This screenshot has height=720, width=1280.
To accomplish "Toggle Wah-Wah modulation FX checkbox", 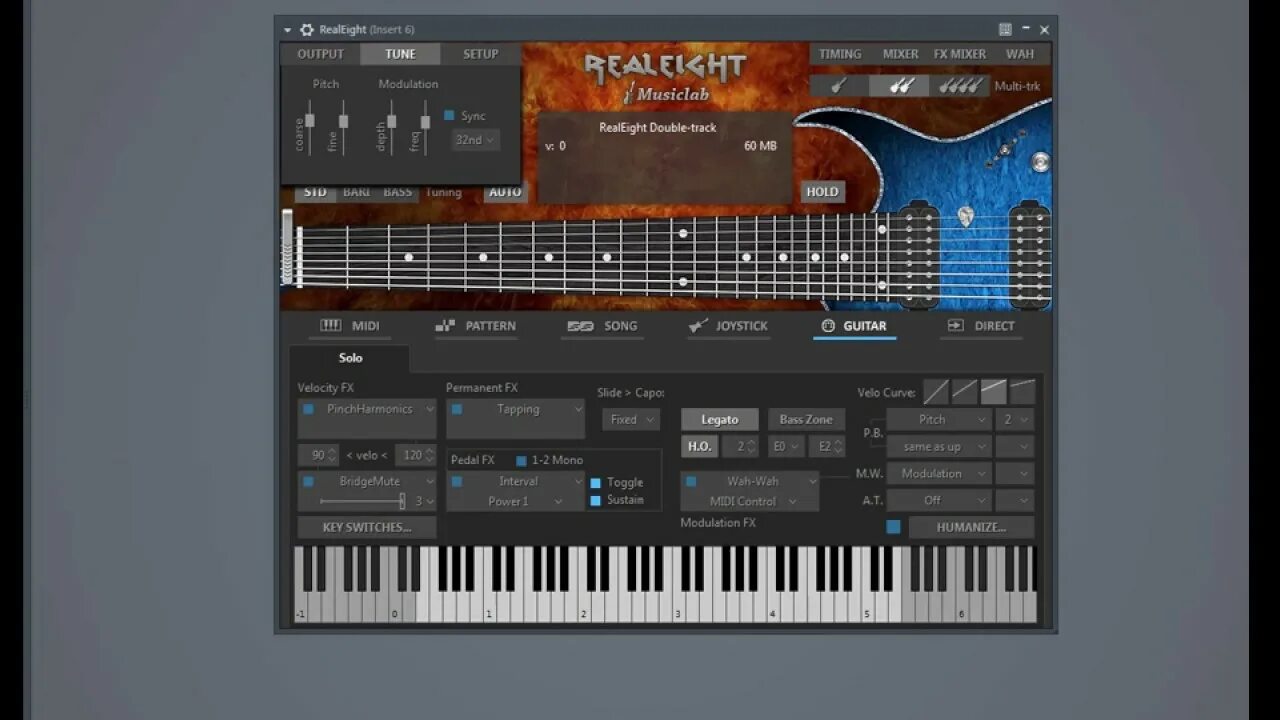I will 690,481.
